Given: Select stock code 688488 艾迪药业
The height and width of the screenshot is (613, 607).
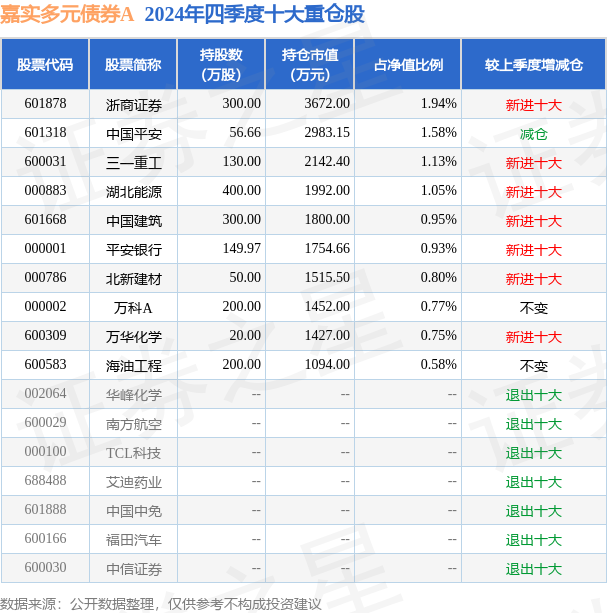Looking at the screenshot, I should 45,480.
